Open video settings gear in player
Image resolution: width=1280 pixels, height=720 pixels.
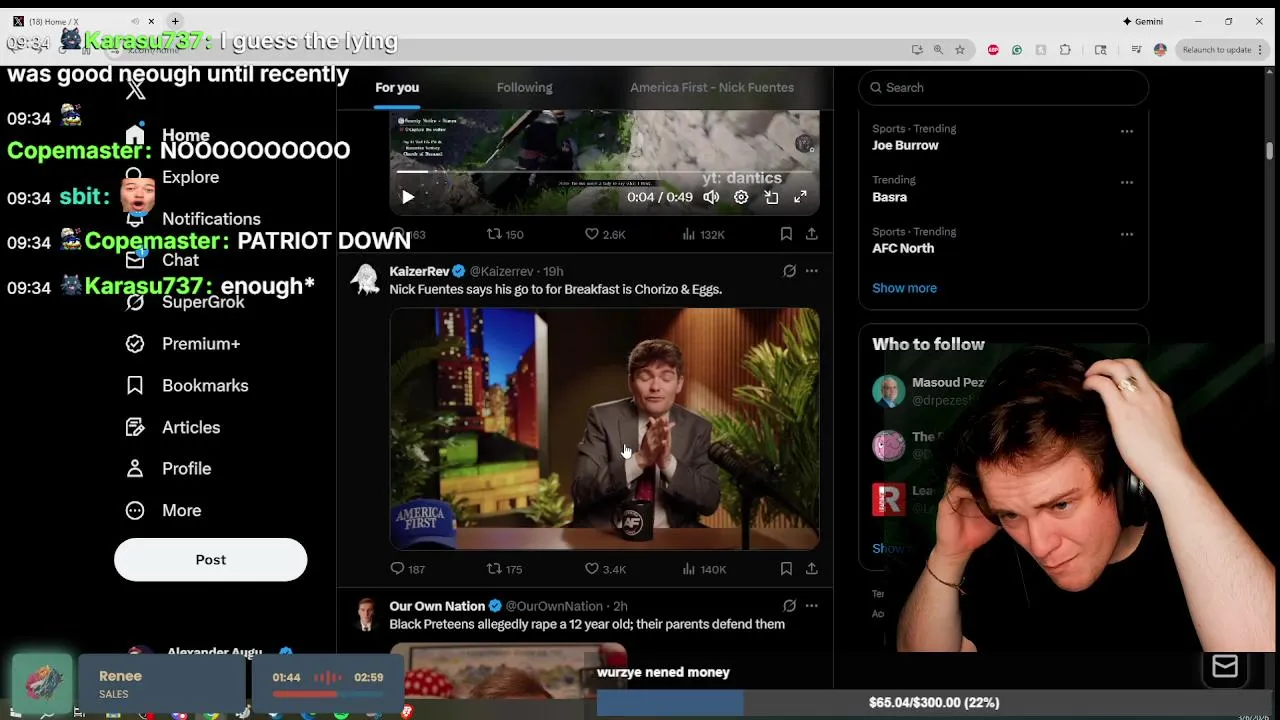741,197
